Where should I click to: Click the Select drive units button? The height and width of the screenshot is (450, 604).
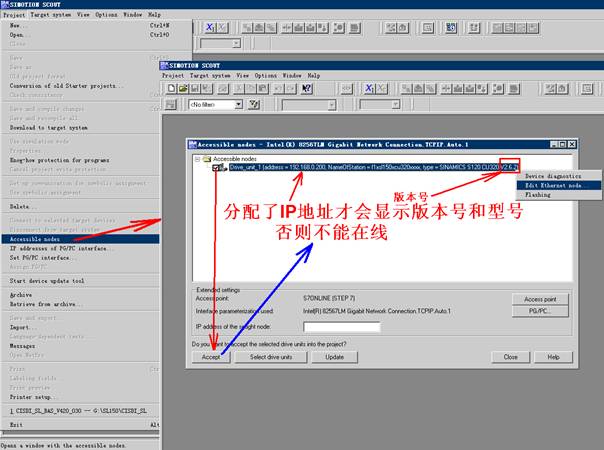pos(271,356)
